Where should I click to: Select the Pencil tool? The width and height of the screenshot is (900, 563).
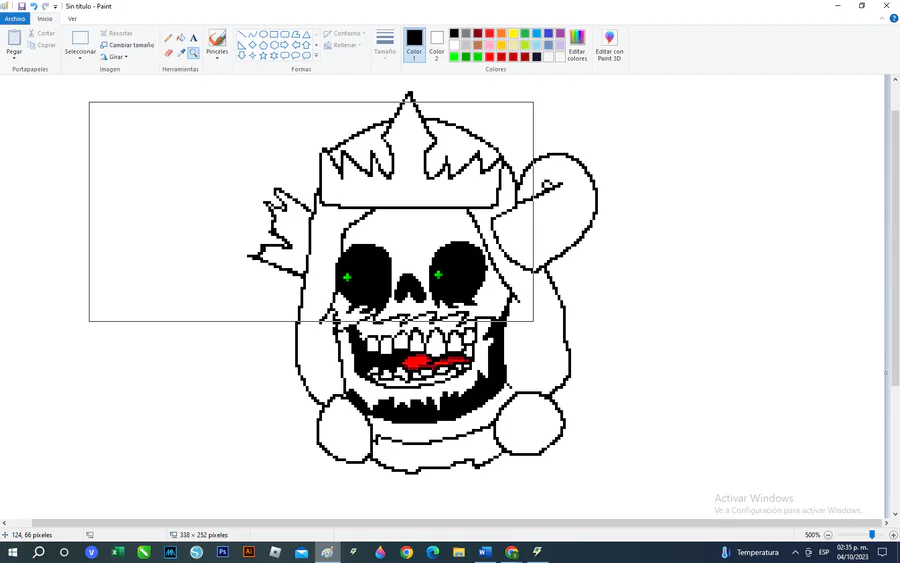tap(168, 38)
